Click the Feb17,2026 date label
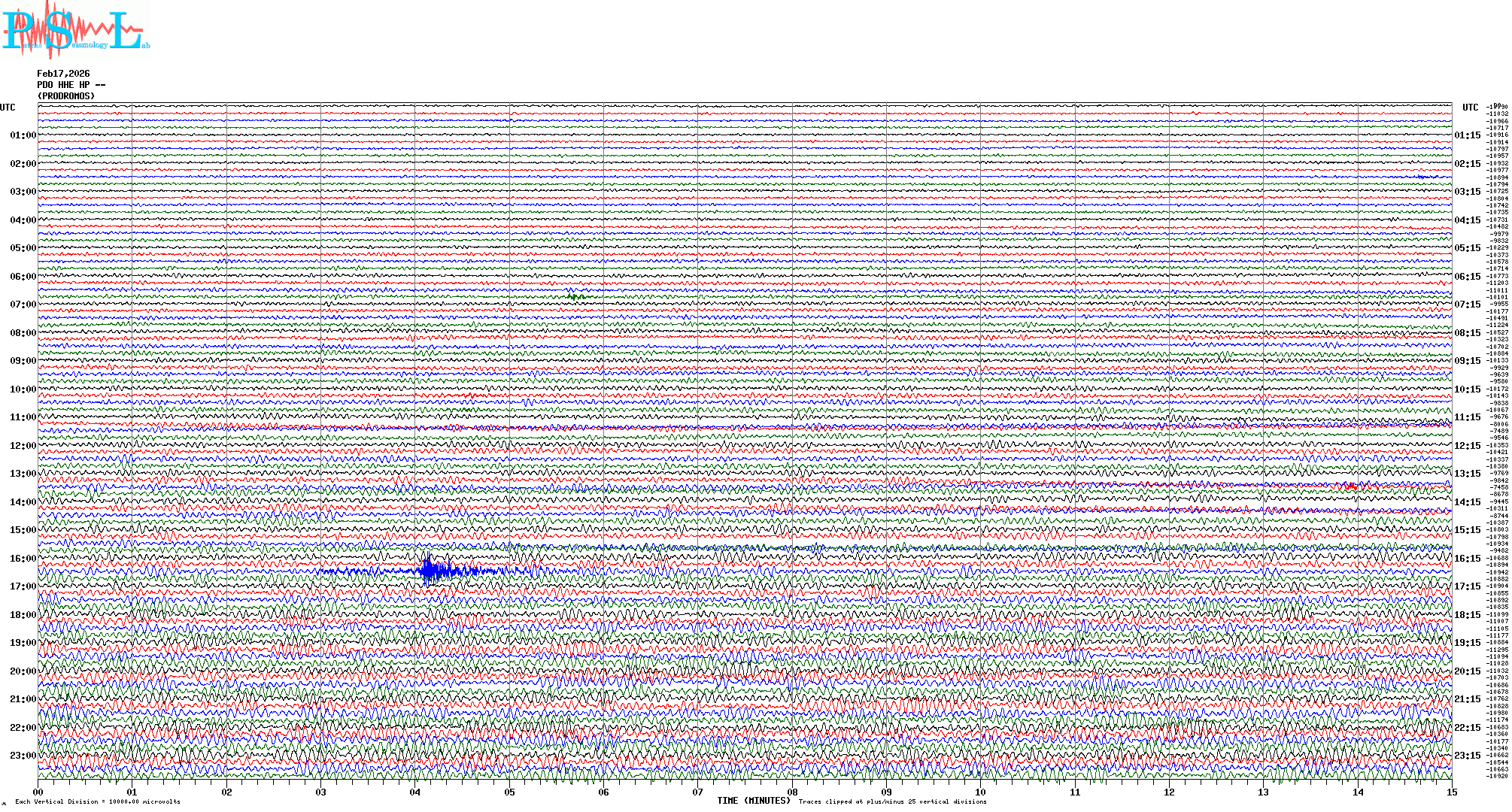This screenshot has height=812, width=1512. coord(63,74)
